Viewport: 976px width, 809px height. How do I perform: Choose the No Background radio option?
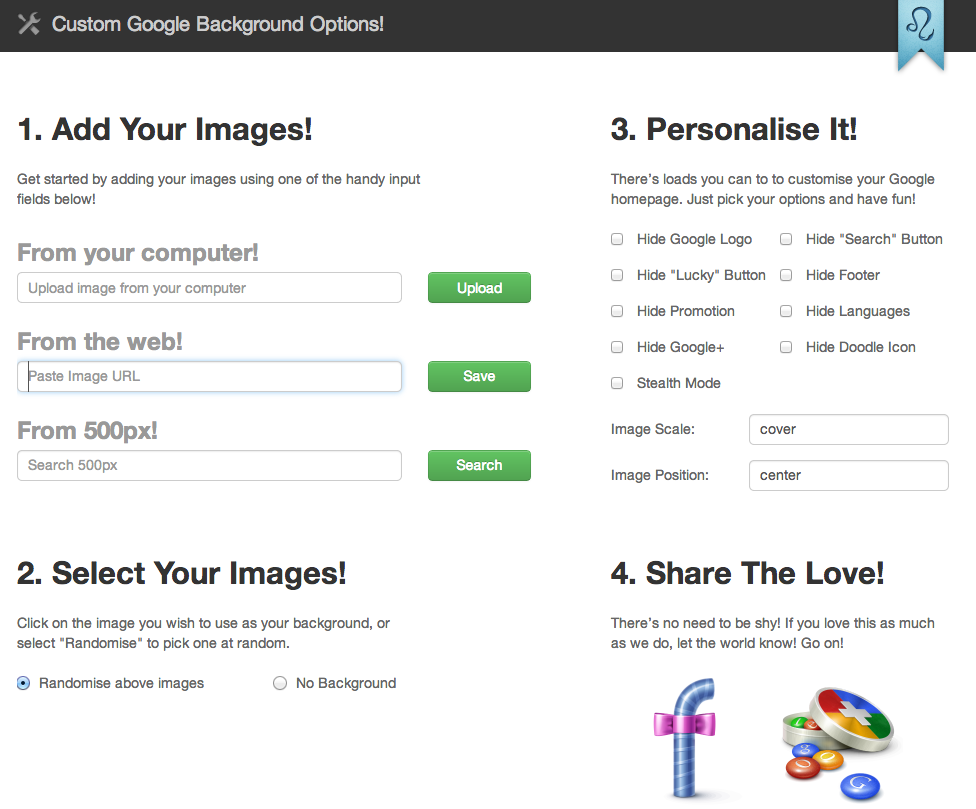pyautogui.click(x=280, y=683)
